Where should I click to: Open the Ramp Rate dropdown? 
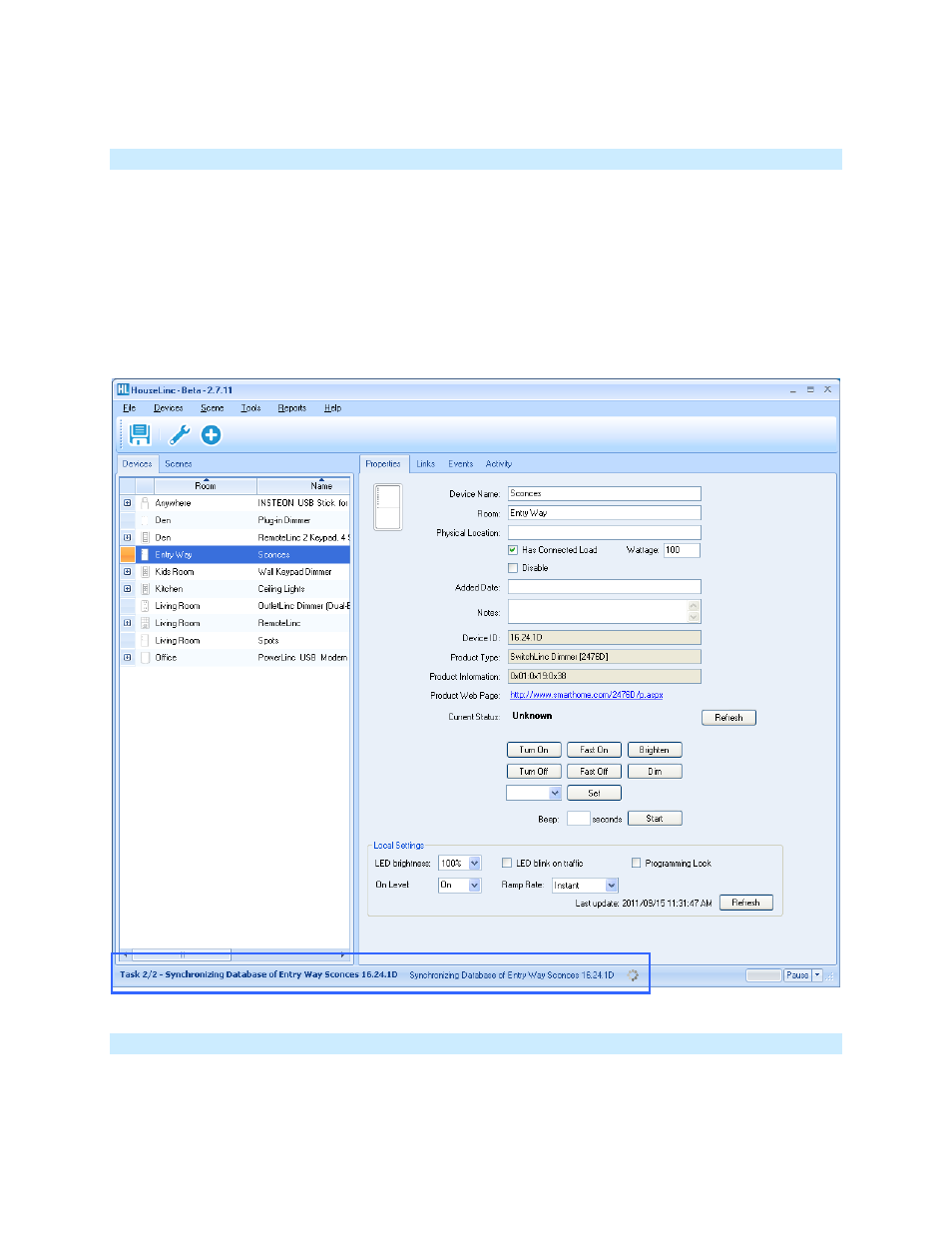point(612,885)
